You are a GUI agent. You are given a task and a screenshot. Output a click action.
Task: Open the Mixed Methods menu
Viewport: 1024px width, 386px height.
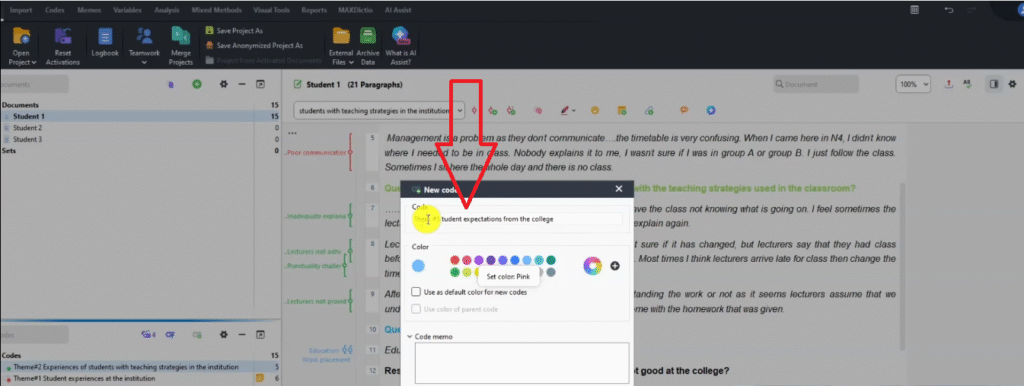coord(217,10)
